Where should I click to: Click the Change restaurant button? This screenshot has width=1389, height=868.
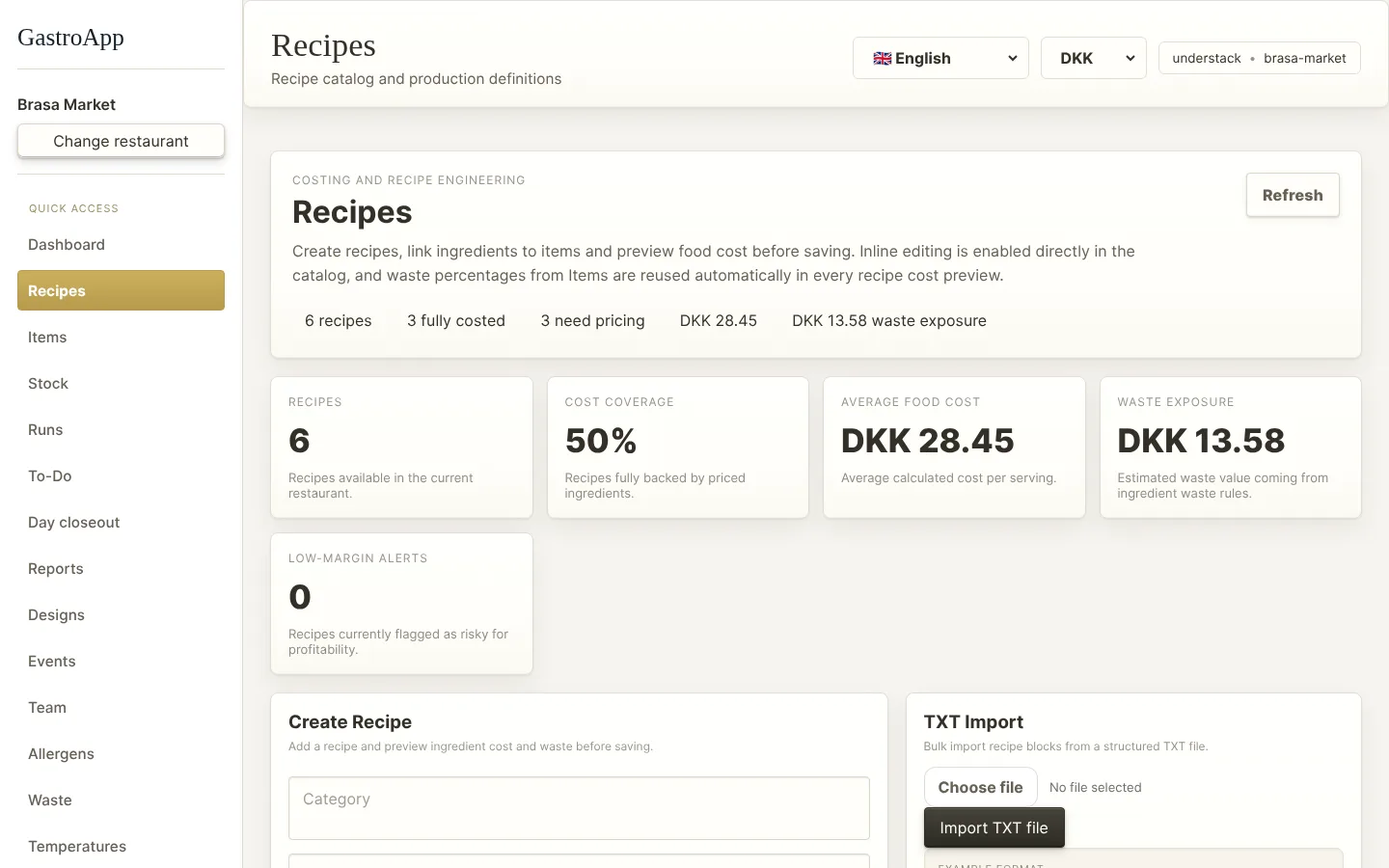pyautogui.click(x=121, y=141)
